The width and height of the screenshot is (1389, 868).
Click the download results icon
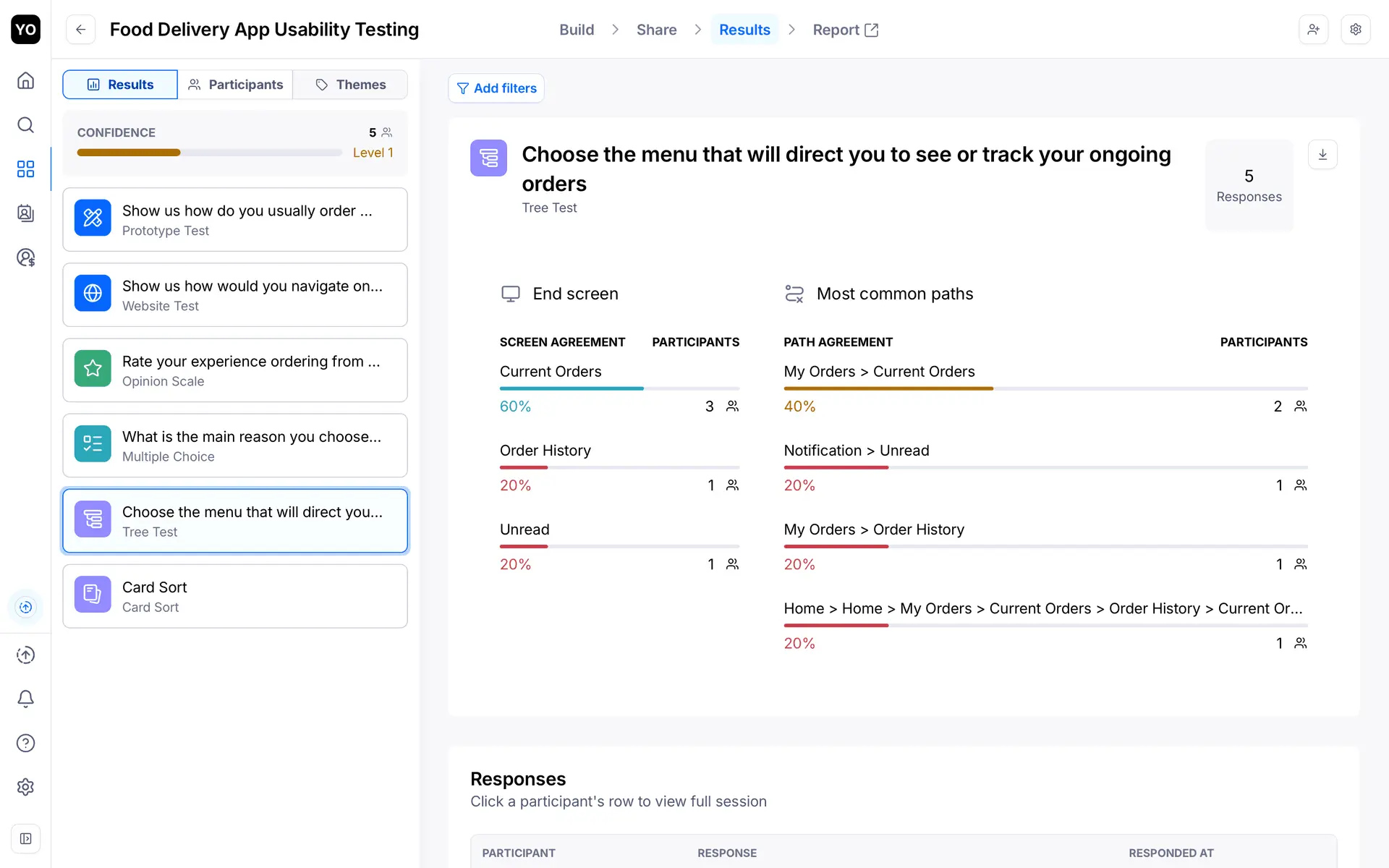[x=1322, y=155]
